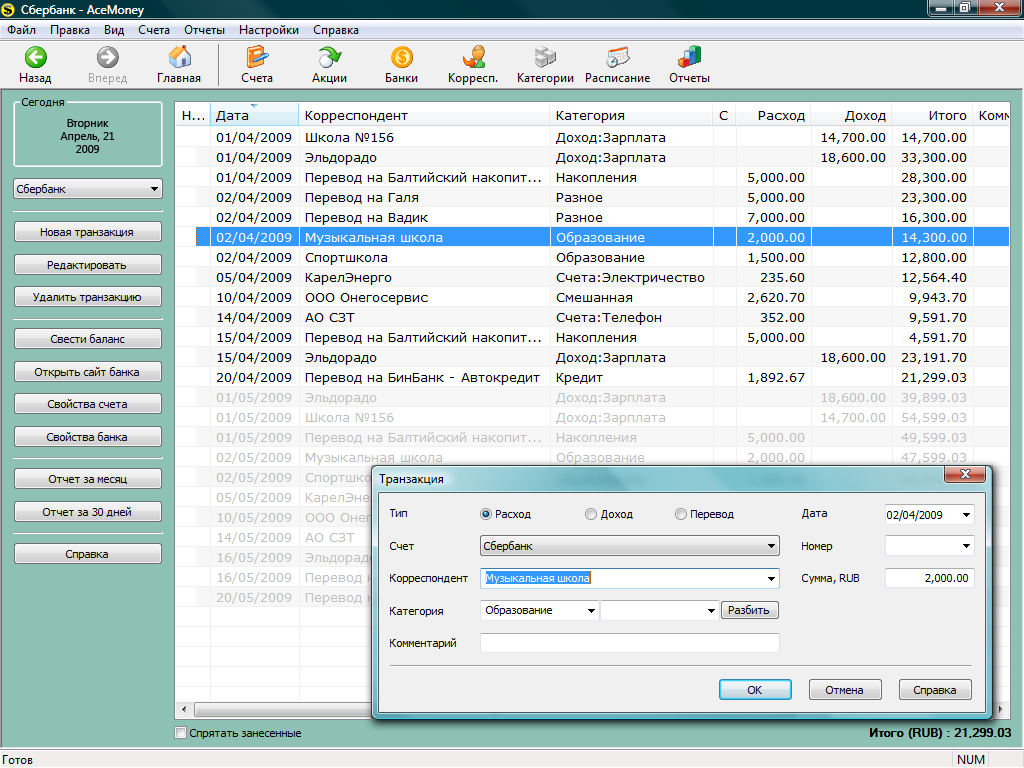
Task: Expand the Корреспондент dropdown in dialog
Action: tap(771, 578)
